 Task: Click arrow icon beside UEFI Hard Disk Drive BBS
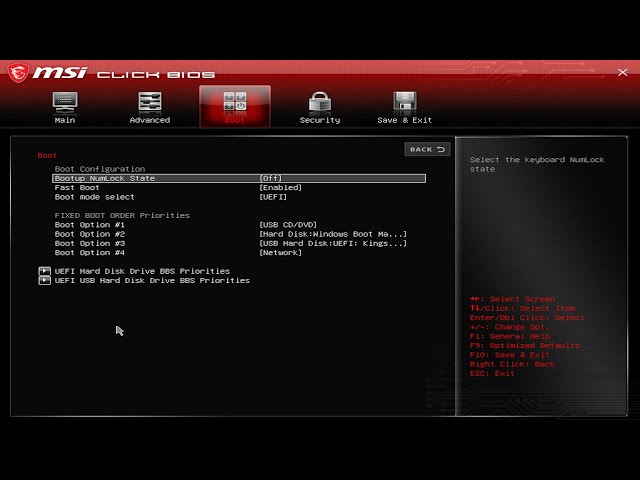click(44, 271)
